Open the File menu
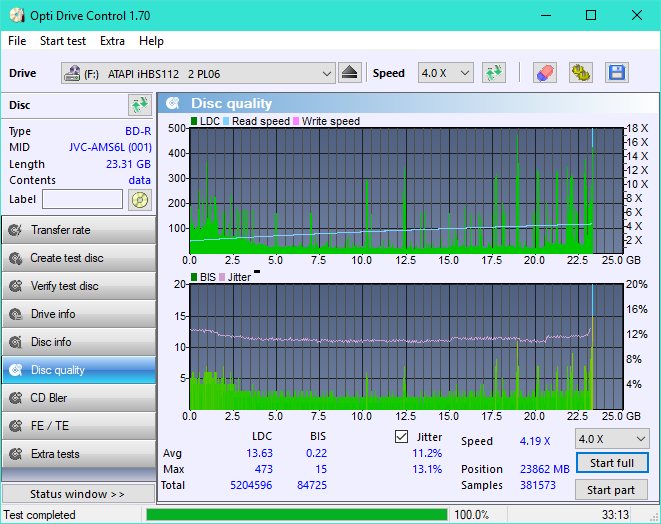The image size is (661, 524). pyautogui.click(x=17, y=41)
